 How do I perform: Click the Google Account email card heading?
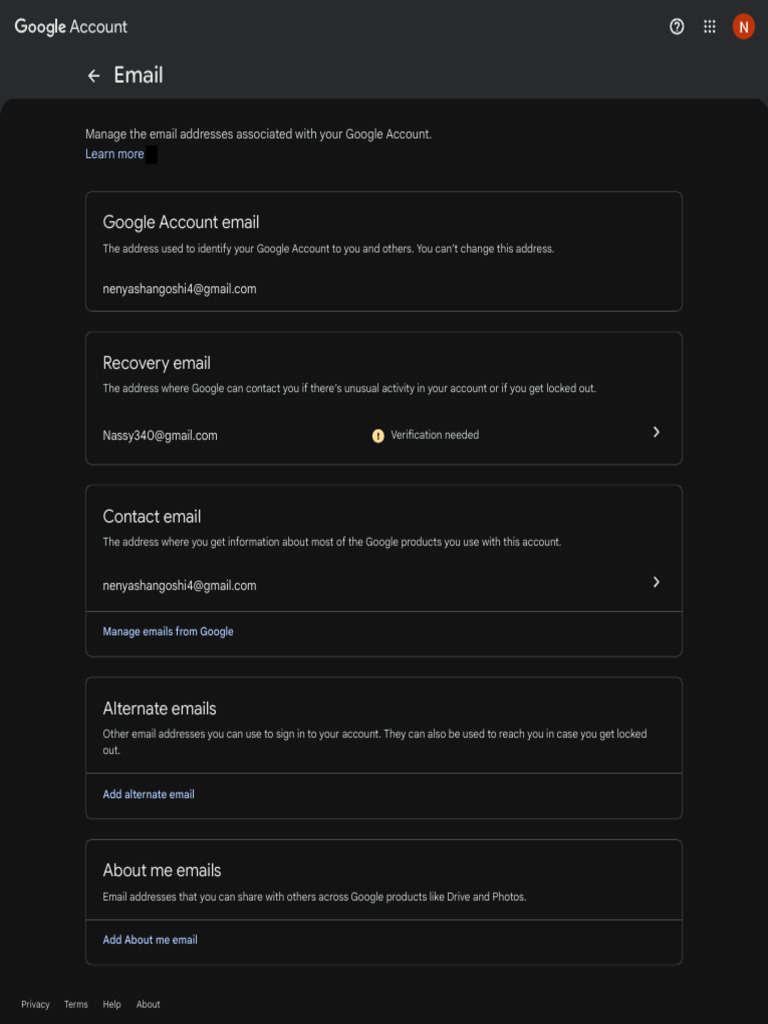(x=181, y=222)
